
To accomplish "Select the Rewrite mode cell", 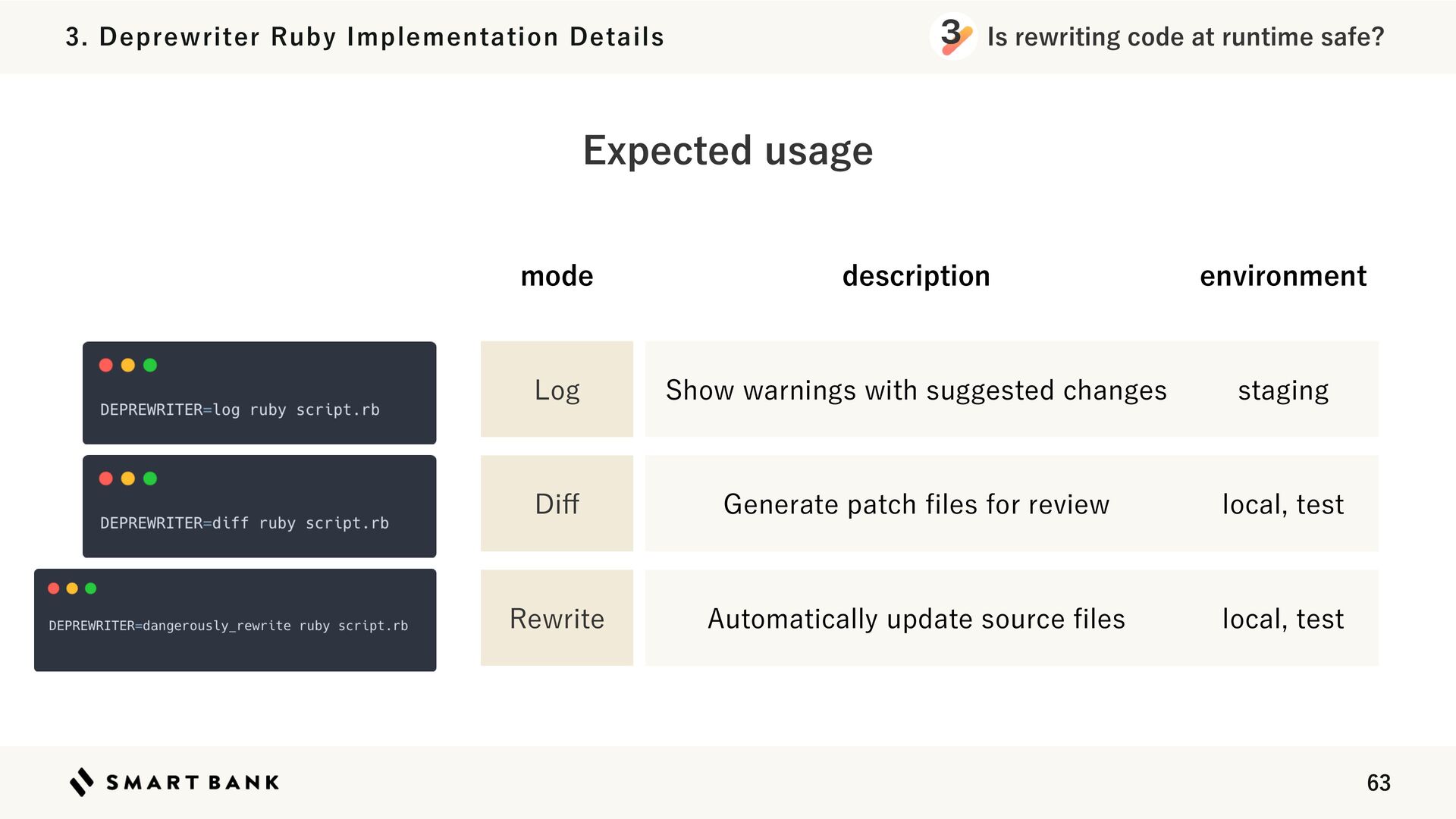I will [x=557, y=618].
